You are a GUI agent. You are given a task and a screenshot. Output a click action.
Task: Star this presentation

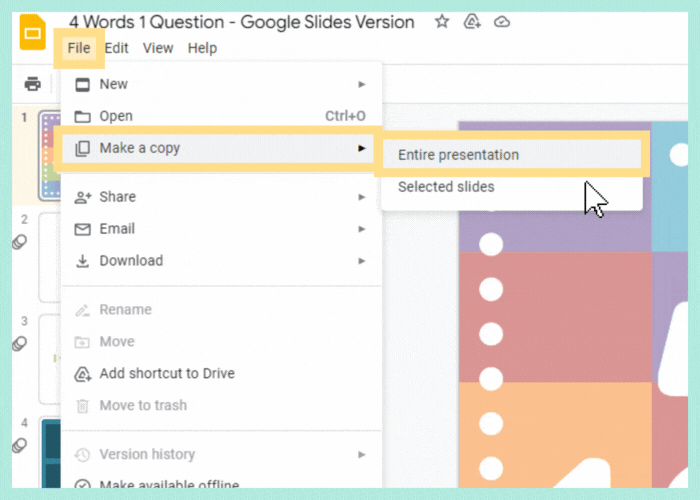[x=441, y=22]
